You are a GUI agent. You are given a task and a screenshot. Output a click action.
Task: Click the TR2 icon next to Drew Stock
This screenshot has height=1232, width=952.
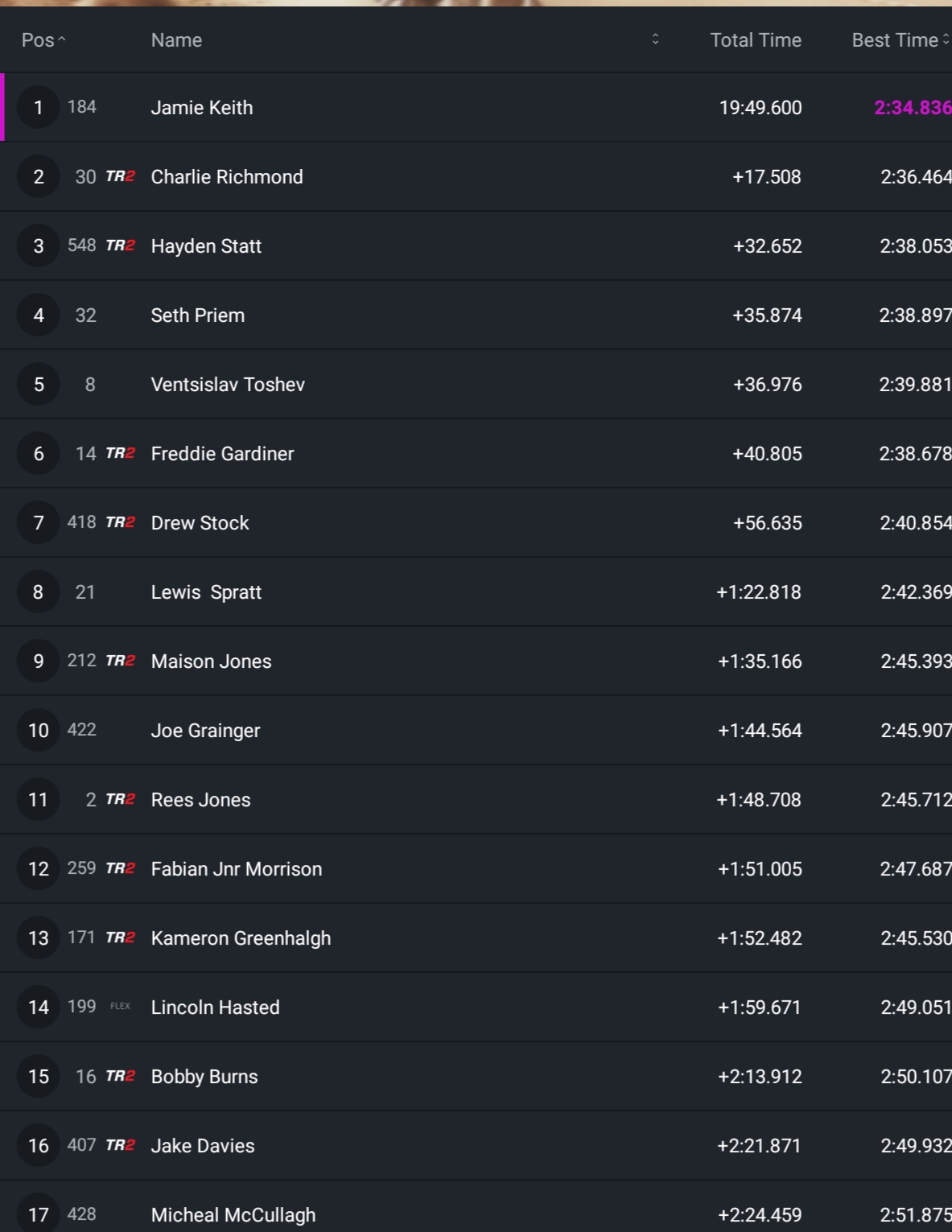pyautogui.click(x=120, y=522)
